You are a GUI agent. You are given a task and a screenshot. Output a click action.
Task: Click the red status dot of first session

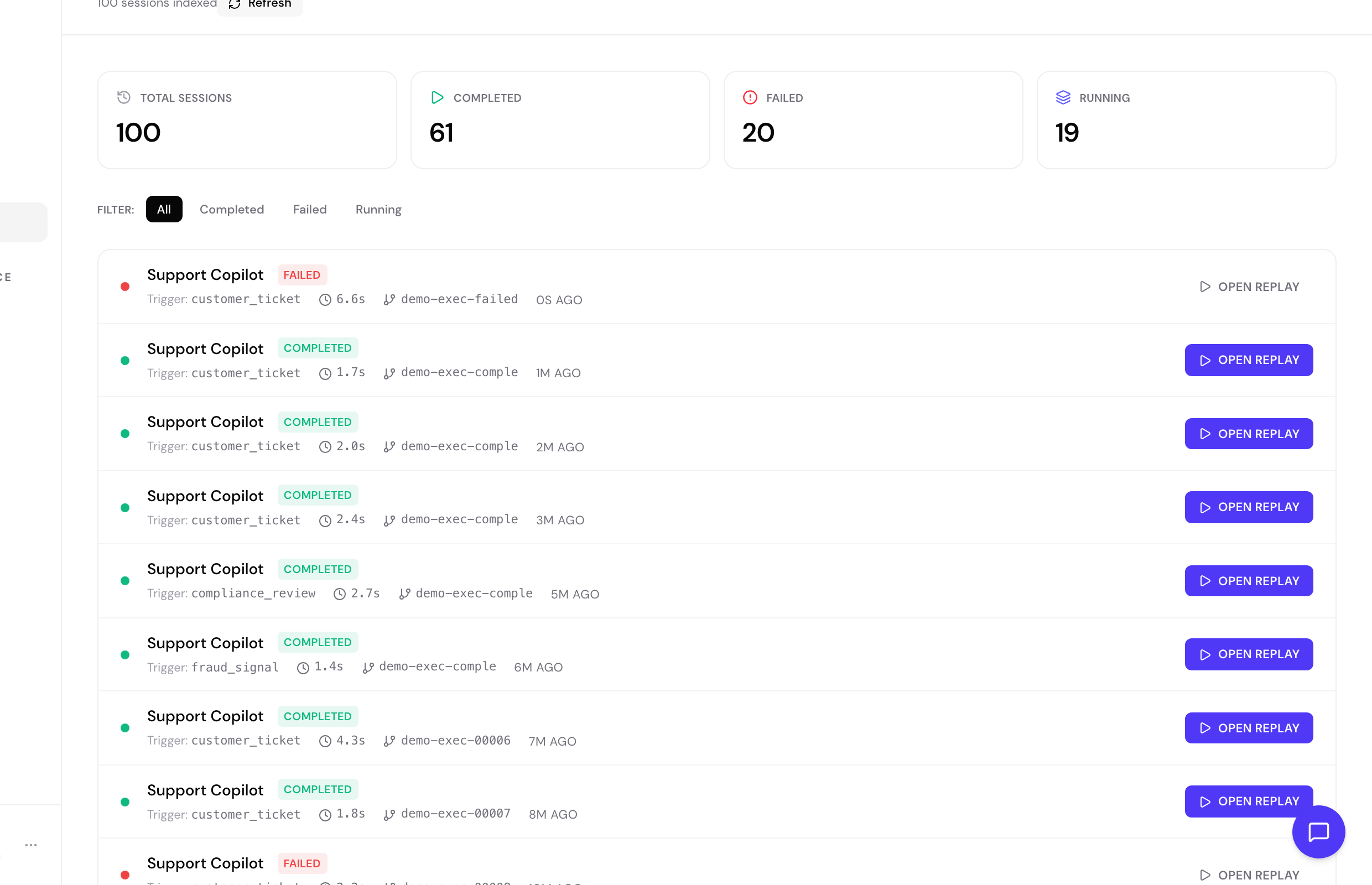click(x=124, y=286)
